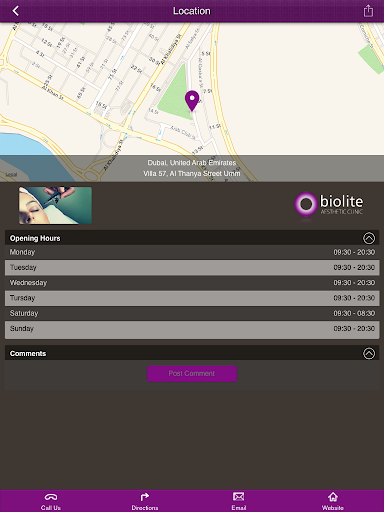Screen dimensions: 384x512
Task: Click the Post Comment button
Action: point(192,374)
